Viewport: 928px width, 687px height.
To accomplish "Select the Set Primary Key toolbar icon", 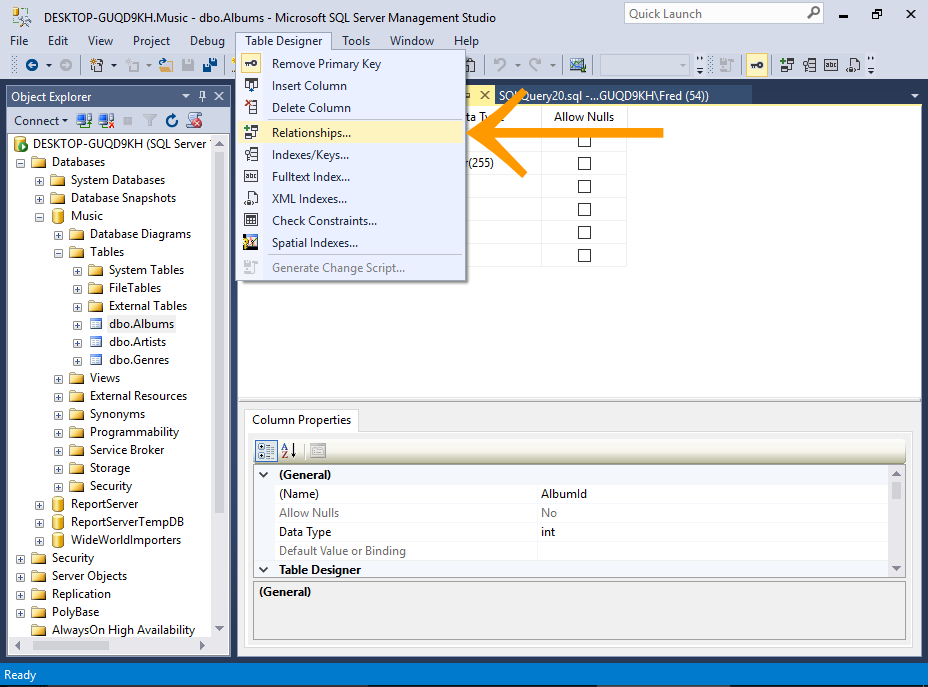I will click(x=757, y=64).
